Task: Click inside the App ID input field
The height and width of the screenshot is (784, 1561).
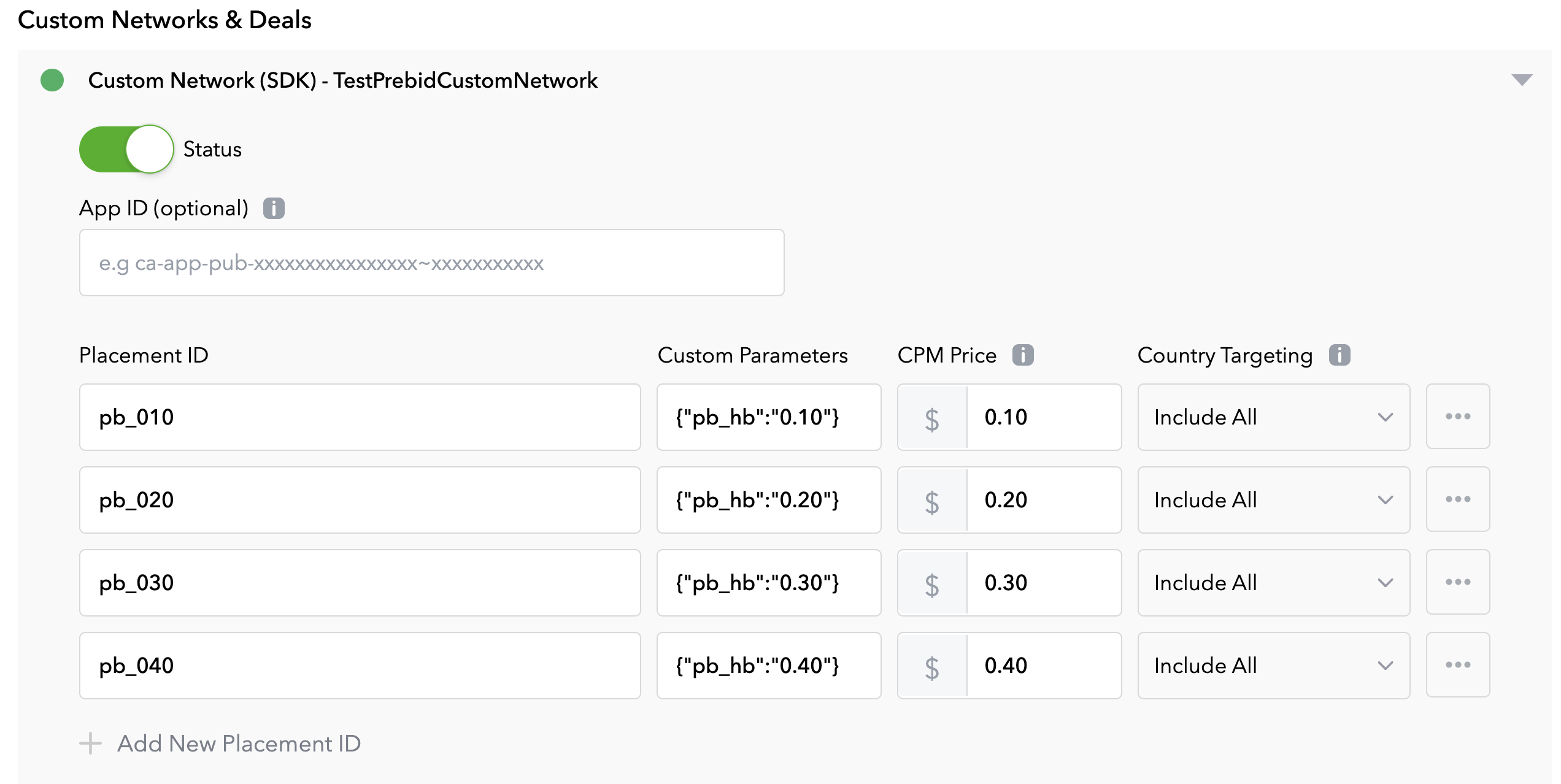Action: (x=430, y=263)
